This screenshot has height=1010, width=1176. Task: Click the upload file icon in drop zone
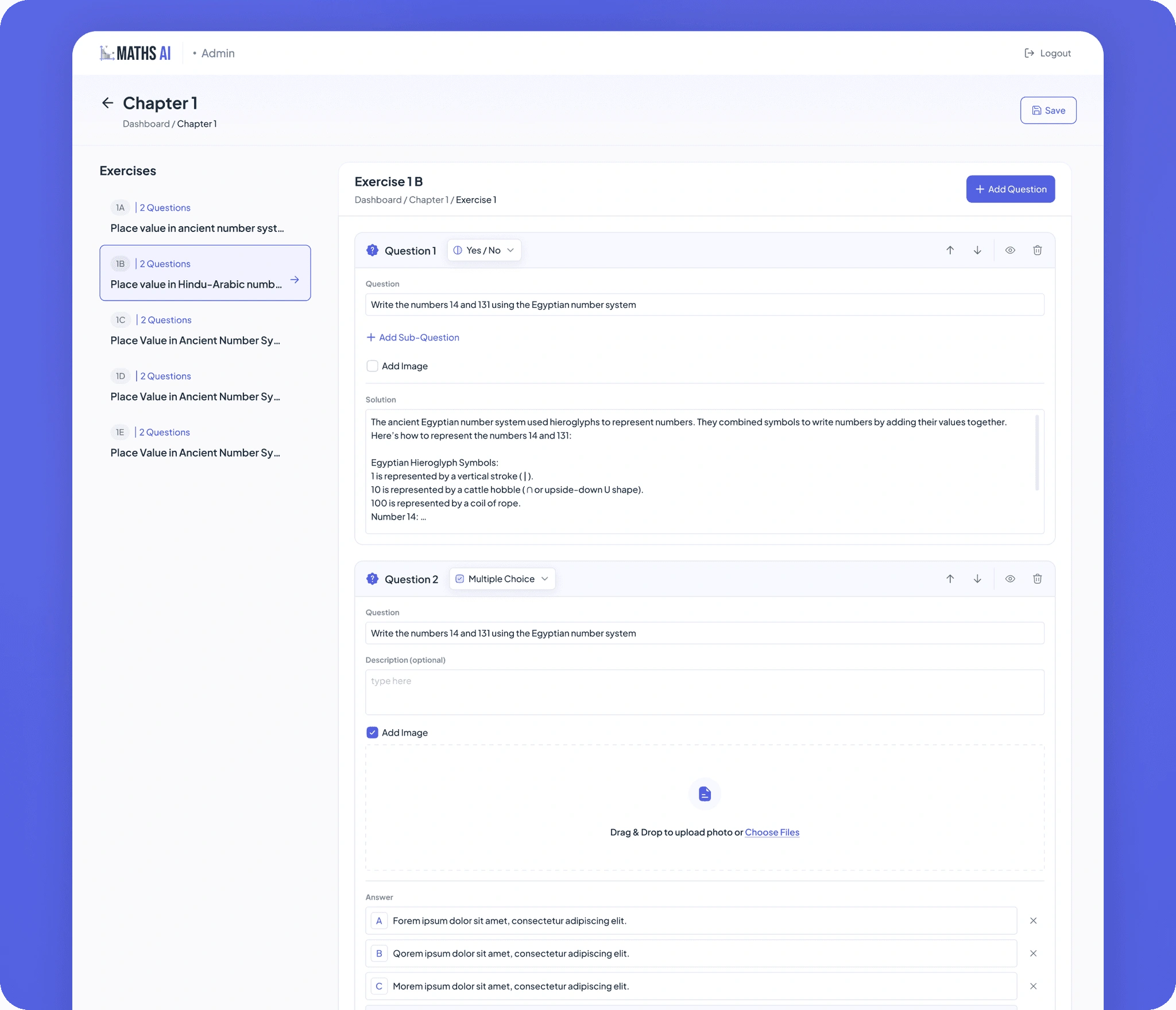pyautogui.click(x=705, y=794)
